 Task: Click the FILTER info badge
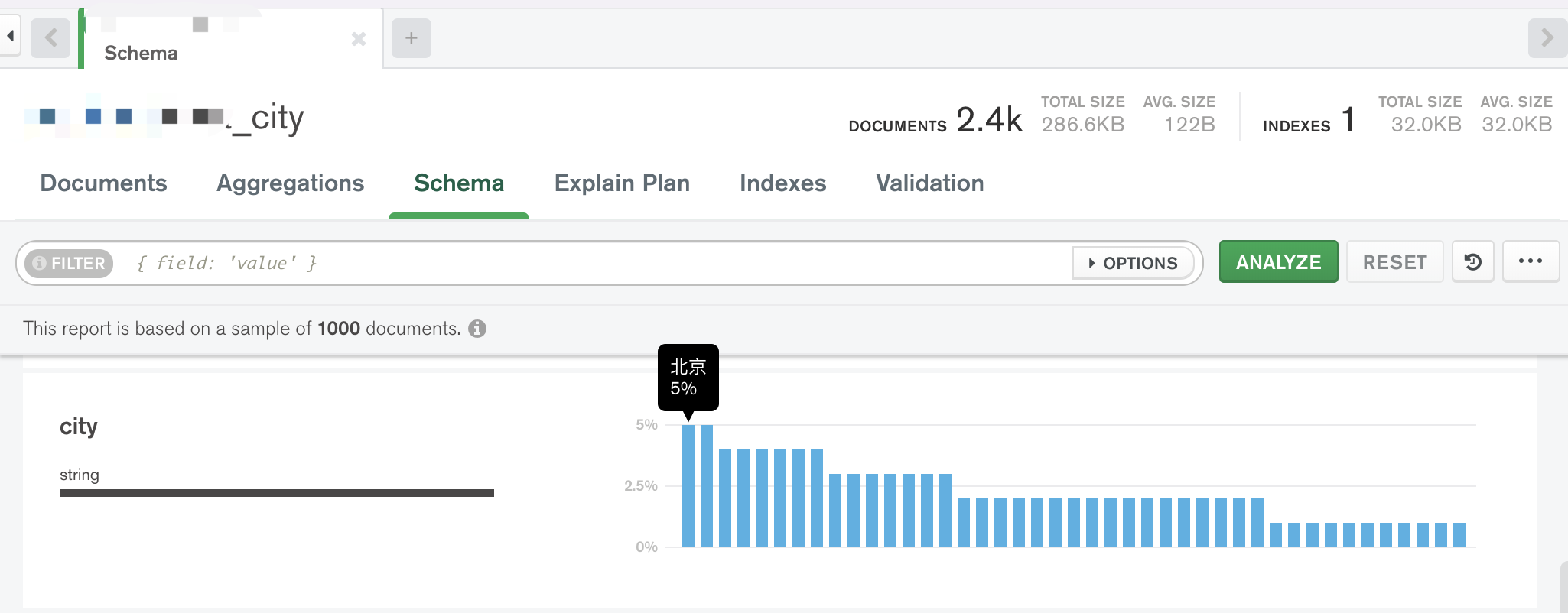pos(69,263)
